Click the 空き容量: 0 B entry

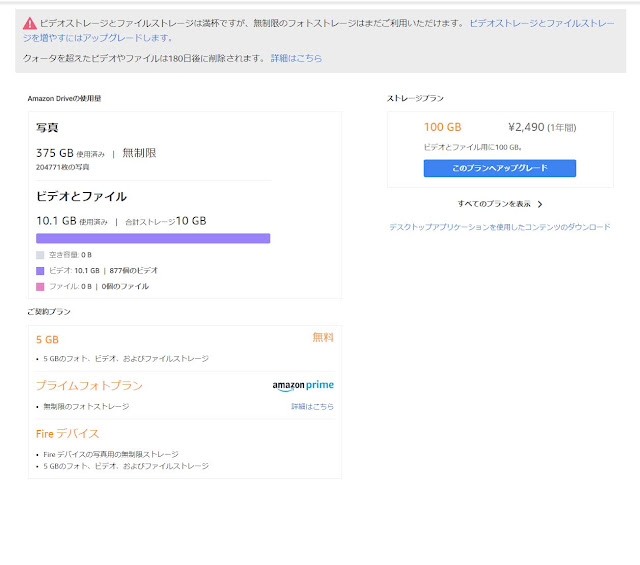(x=70, y=255)
